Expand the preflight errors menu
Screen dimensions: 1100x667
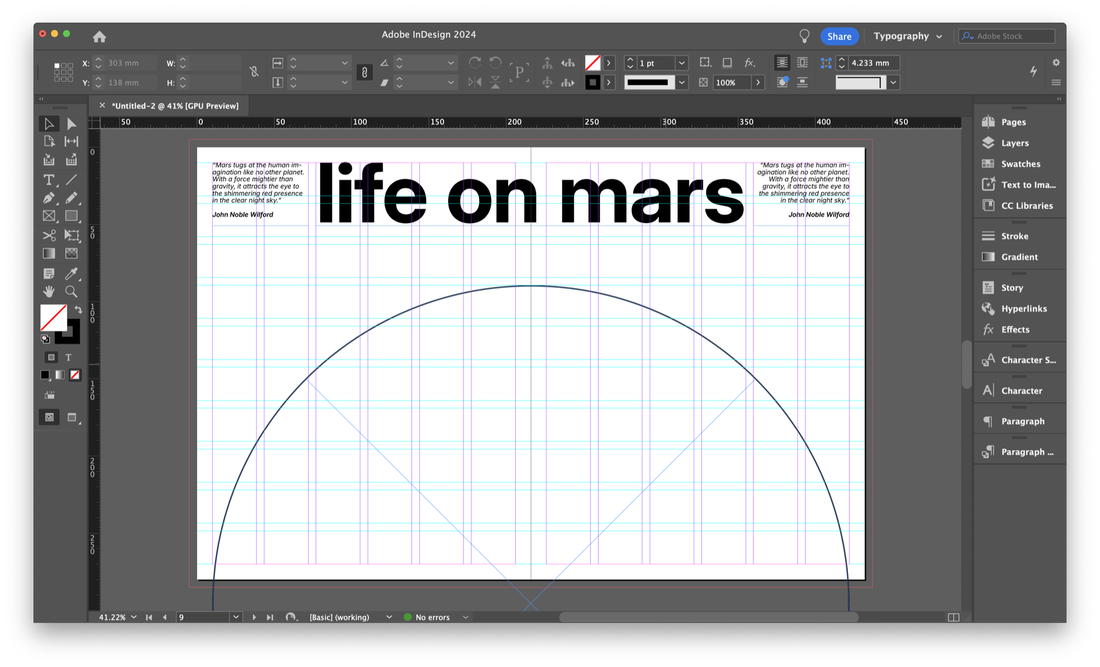click(465, 617)
